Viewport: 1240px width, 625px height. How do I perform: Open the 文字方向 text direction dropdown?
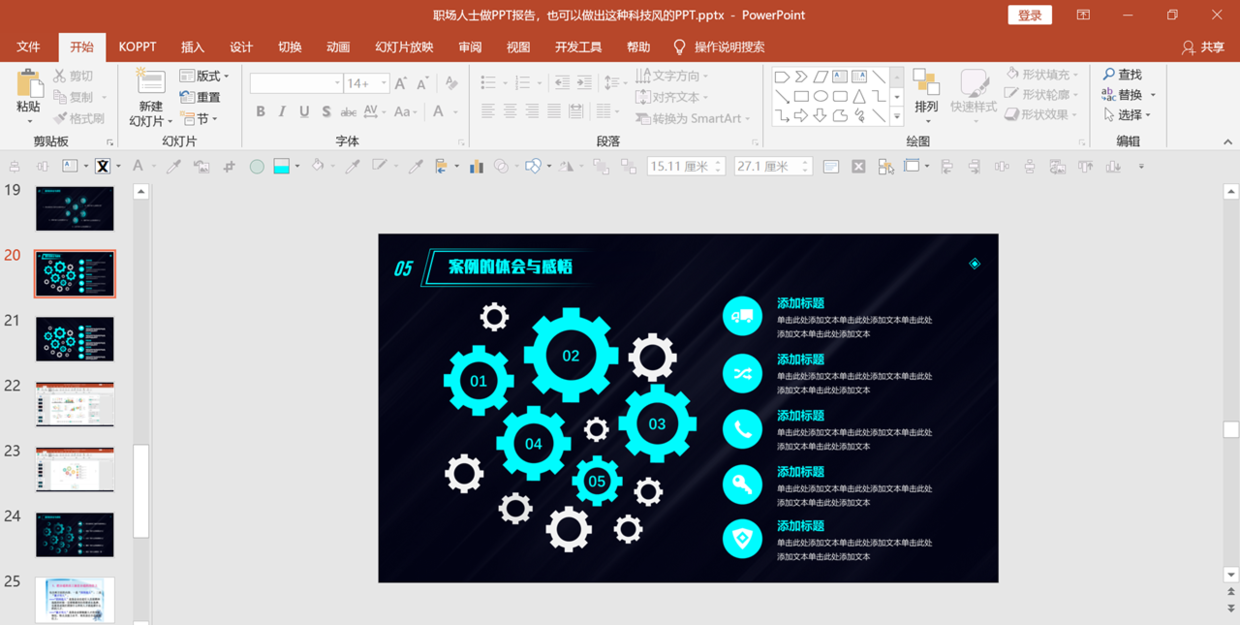click(672, 76)
